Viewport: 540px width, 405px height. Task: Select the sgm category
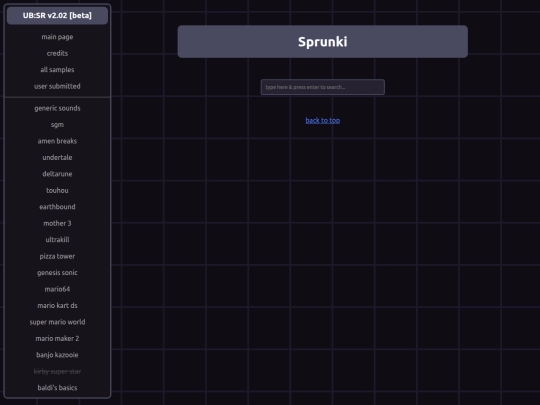[57, 125]
